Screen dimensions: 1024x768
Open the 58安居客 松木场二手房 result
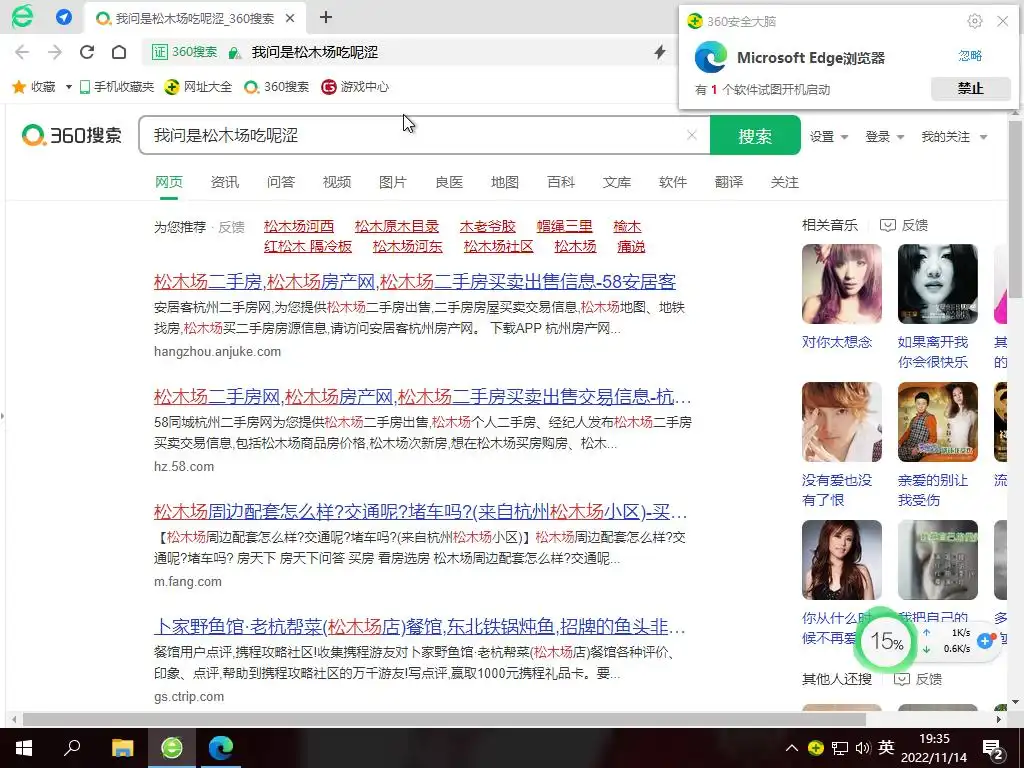point(415,281)
